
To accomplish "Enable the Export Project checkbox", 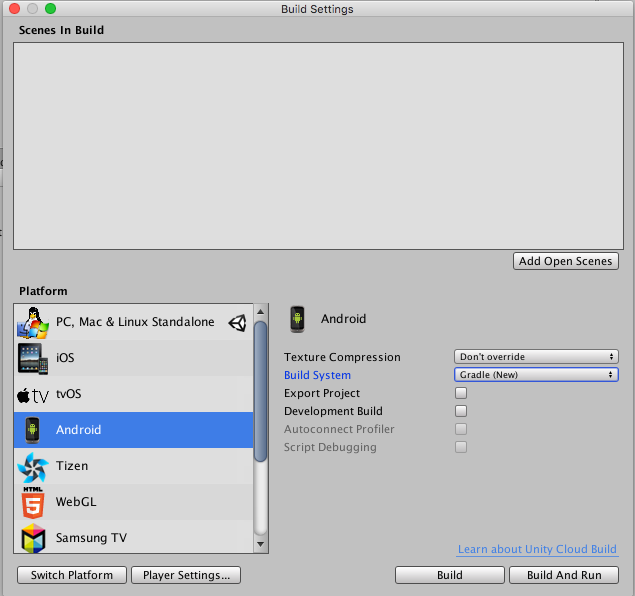I will click(x=461, y=393).
